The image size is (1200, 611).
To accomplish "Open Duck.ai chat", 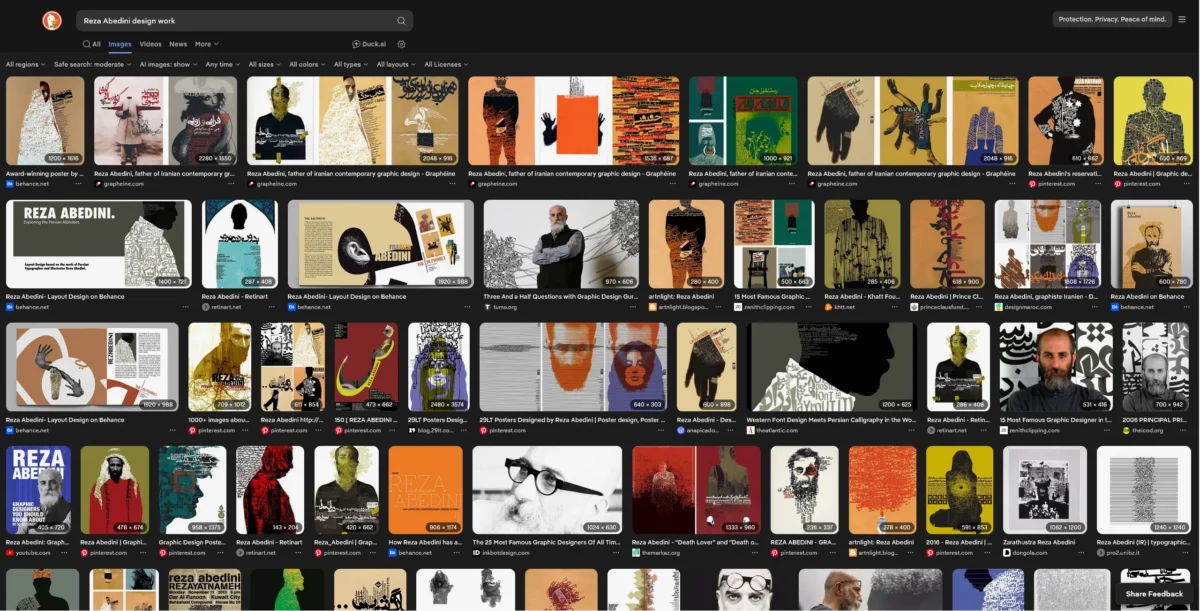I will (x=370, y=44).
